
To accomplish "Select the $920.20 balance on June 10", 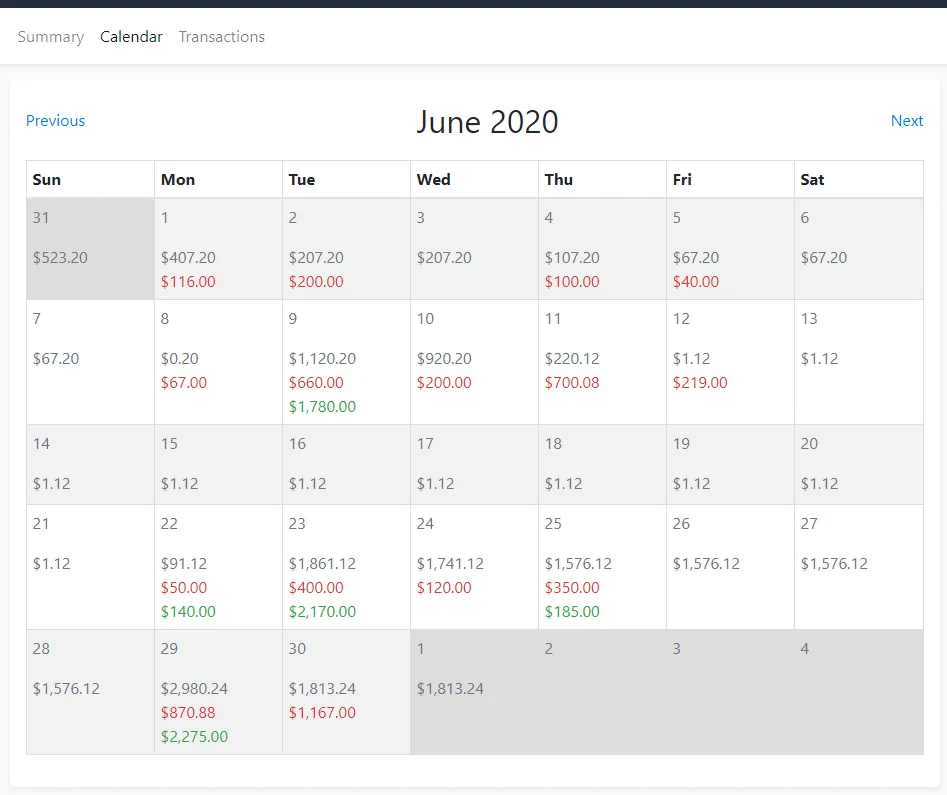I will pos(444,359).
